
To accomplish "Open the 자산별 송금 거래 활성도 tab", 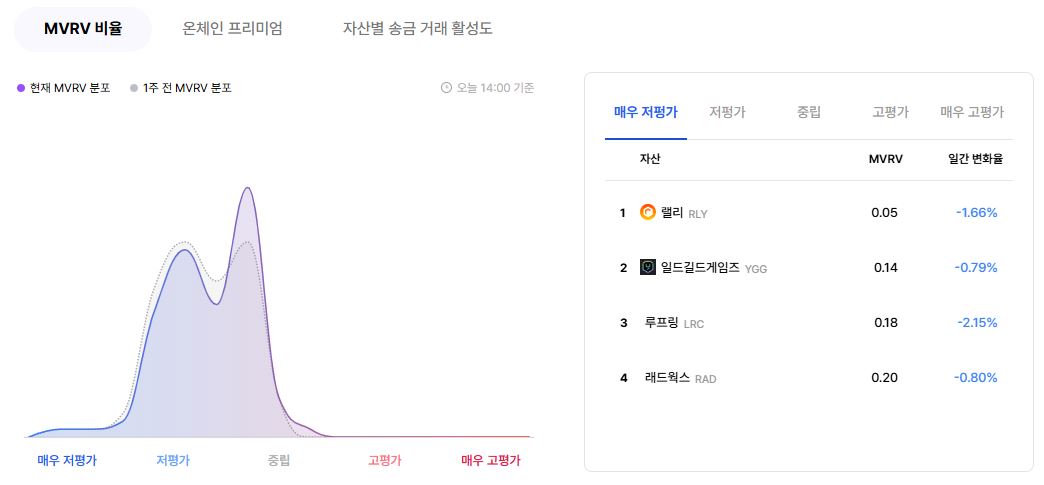I will pyautogui.click(x=417, y=29).
